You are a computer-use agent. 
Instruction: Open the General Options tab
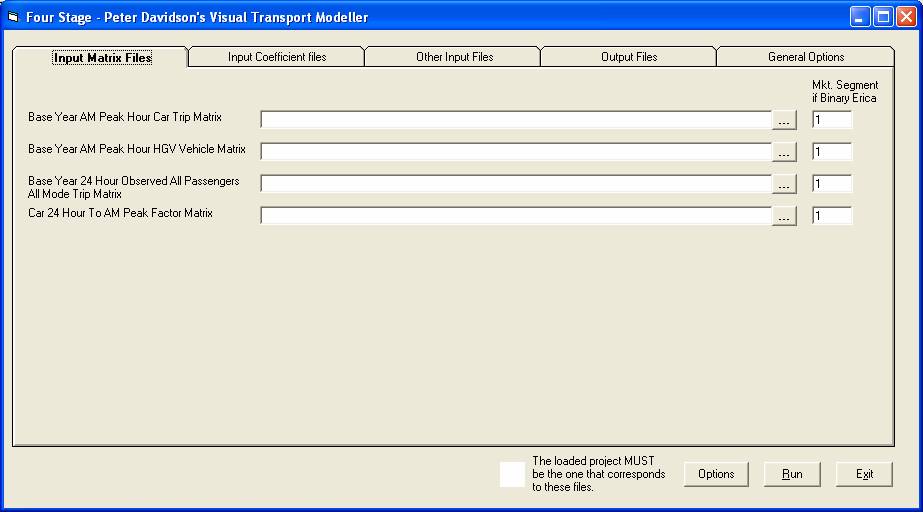click(x=805, y=57)
